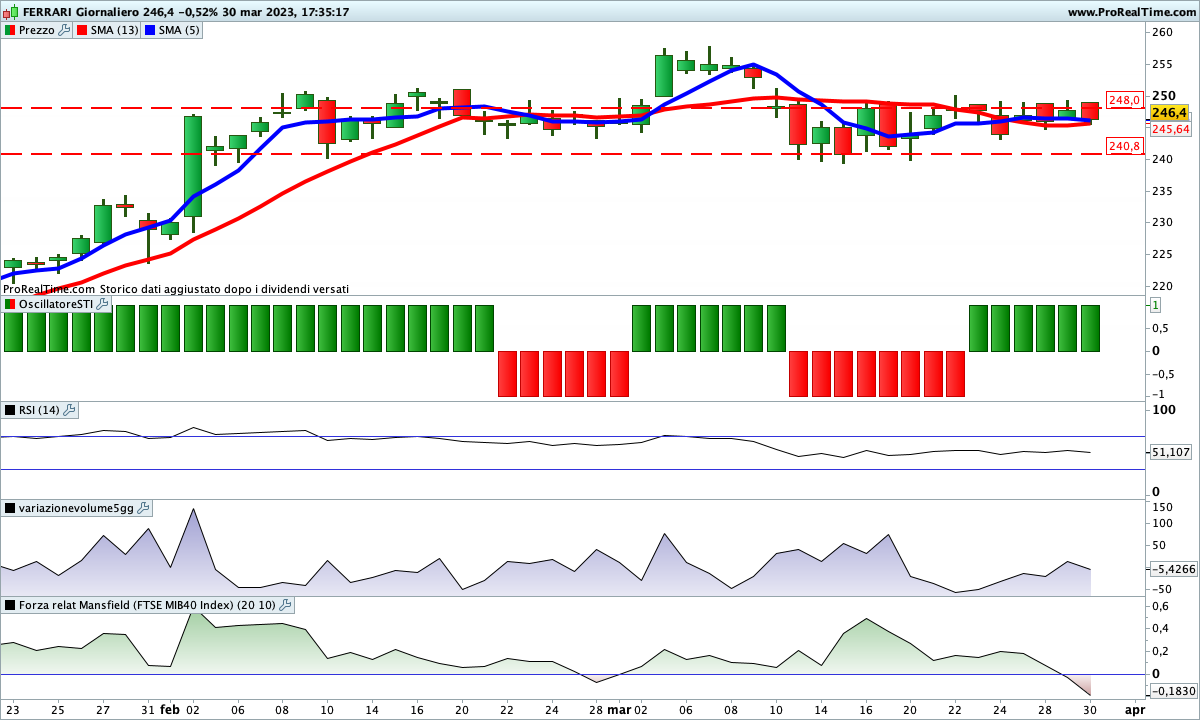Click the 100 label on RSI scale
This screenshot has width=1200, height=720.
(x=1162, y=410)
